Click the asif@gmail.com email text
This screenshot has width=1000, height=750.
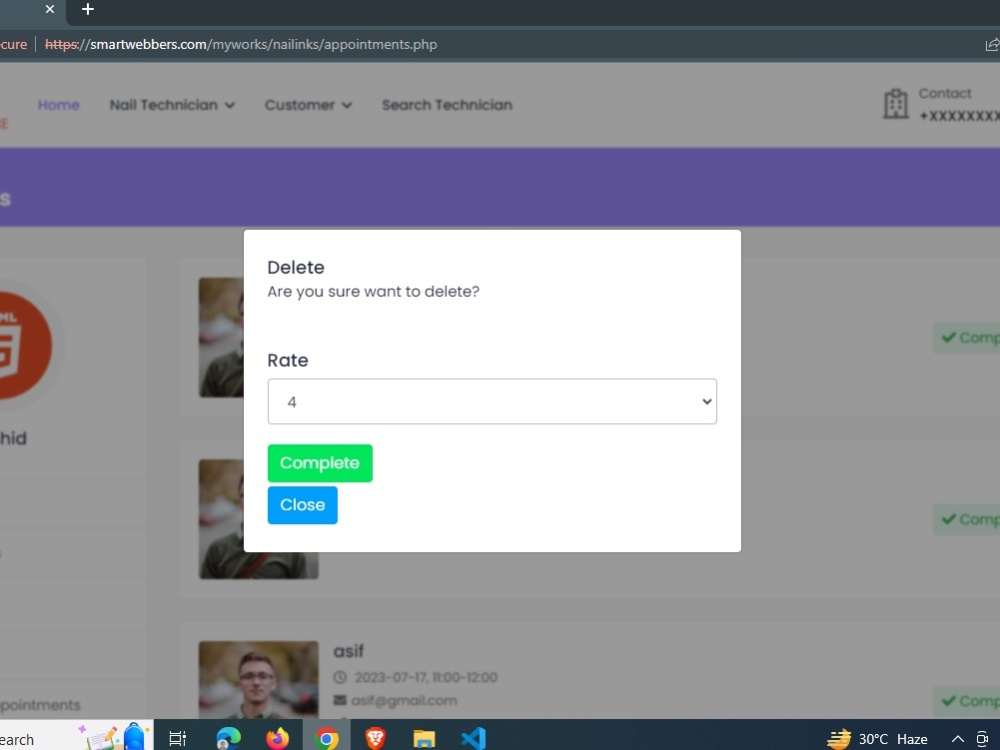pos(404,701)
